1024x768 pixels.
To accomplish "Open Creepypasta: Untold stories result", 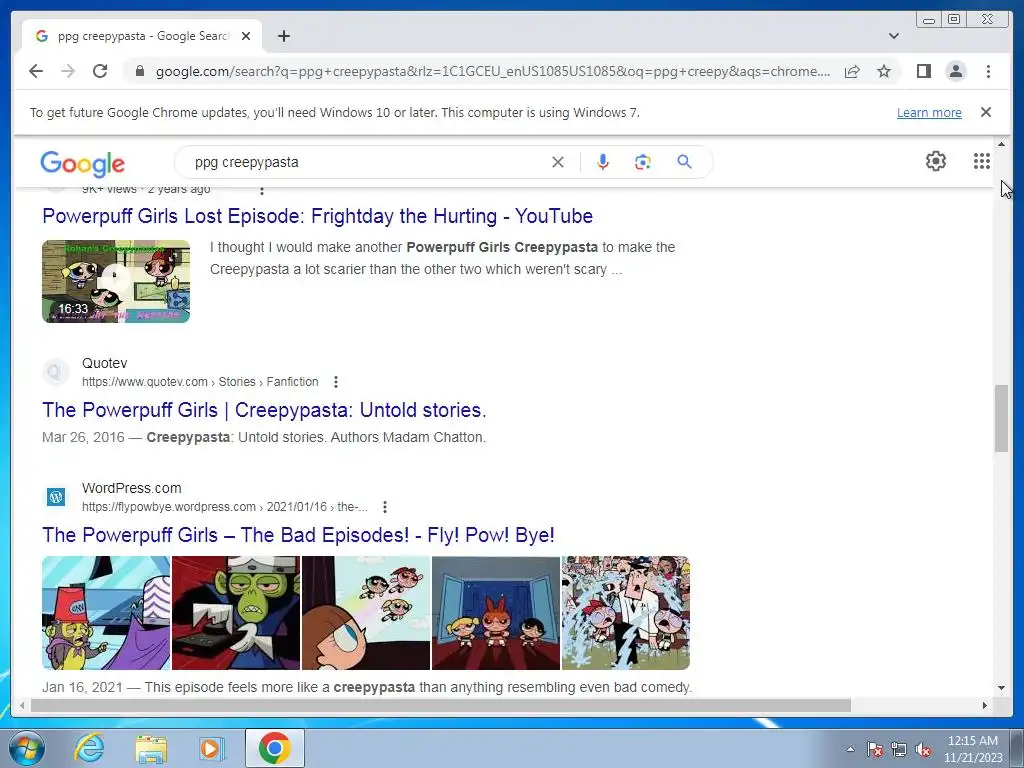I will pyautogui.click(x=264, y=410).
